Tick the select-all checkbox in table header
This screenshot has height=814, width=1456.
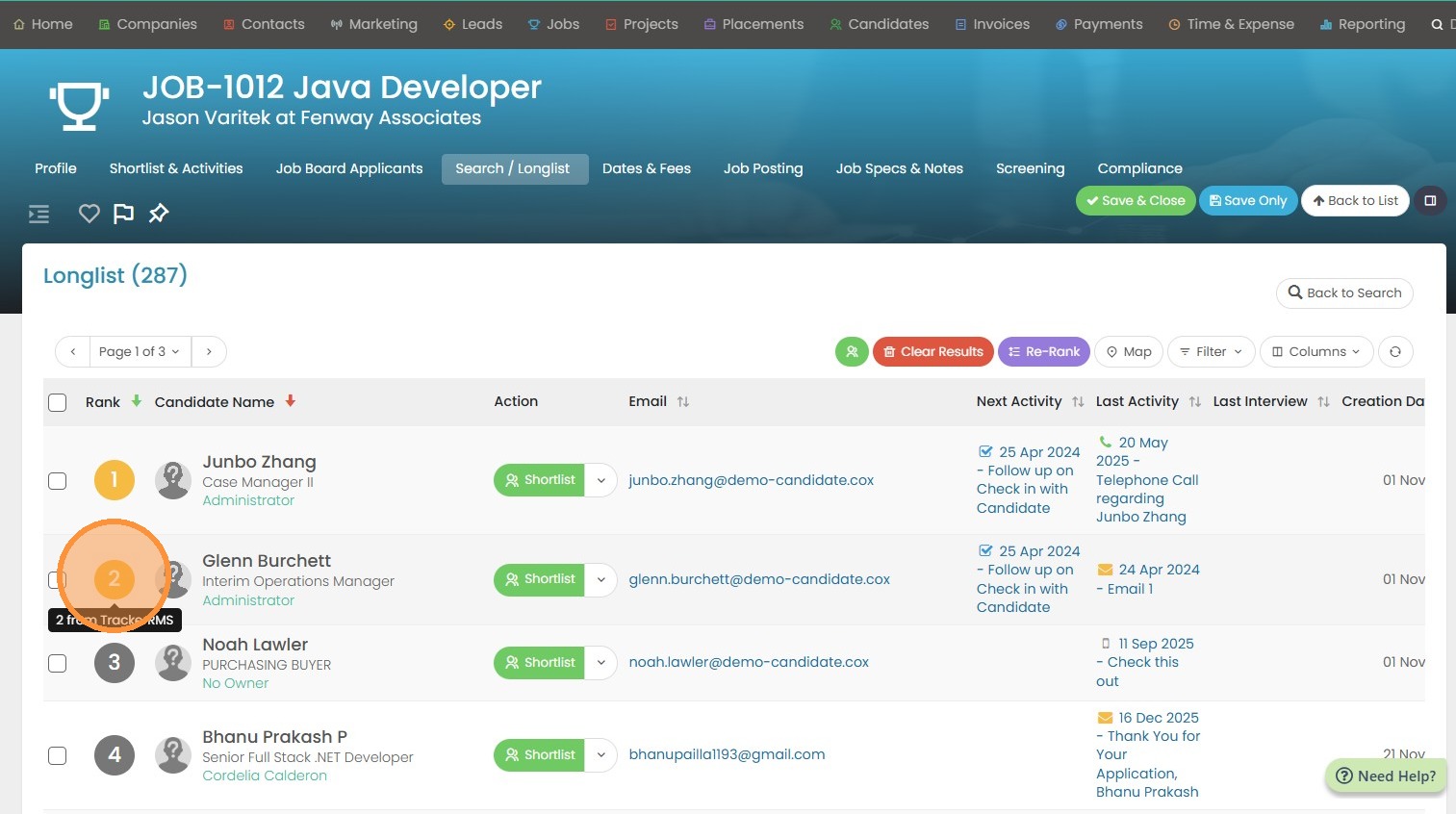[58, 402]
